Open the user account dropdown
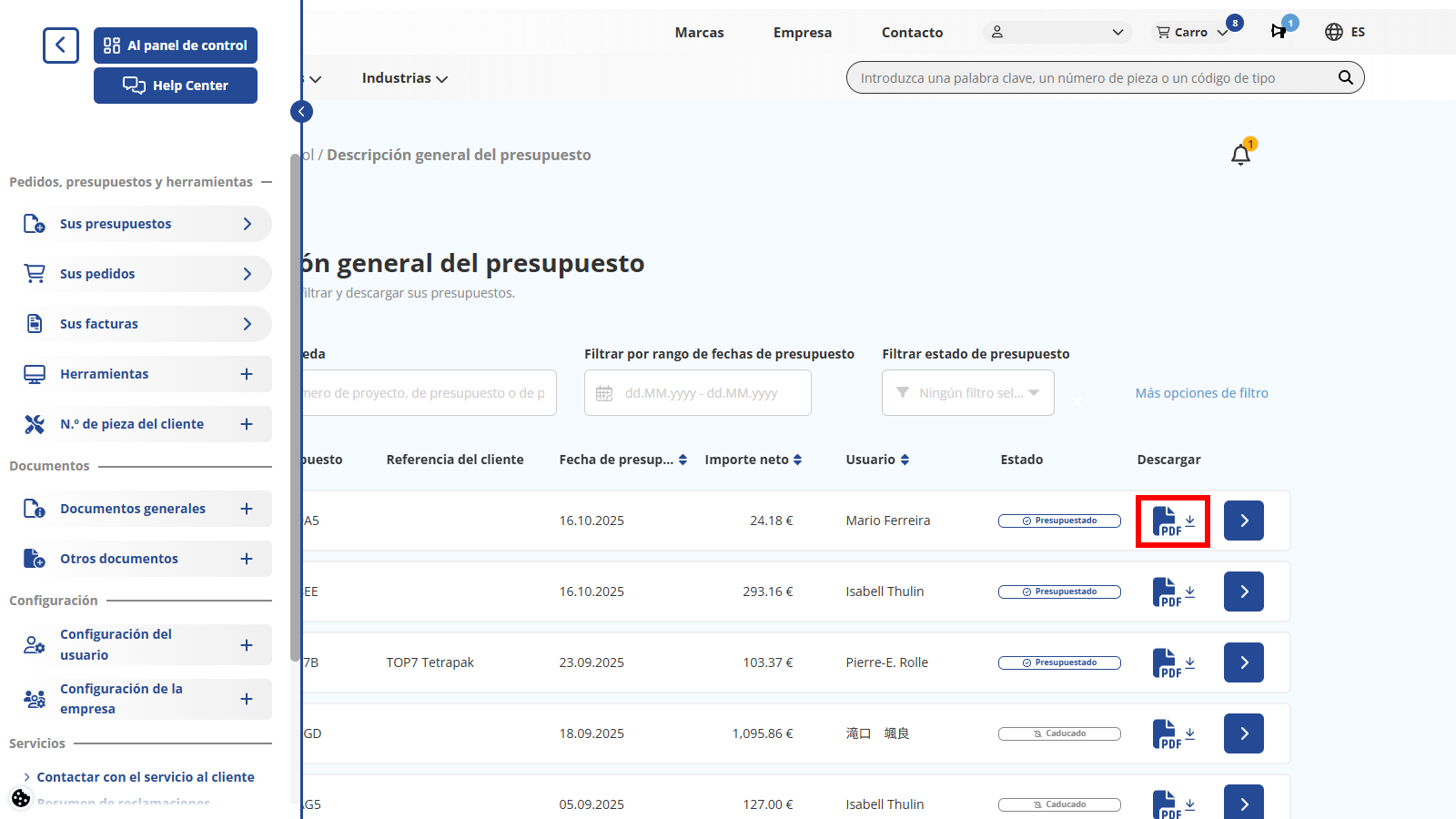Image resolution: width=1456 pixels, height=819 pixels. pos(1057,32)
